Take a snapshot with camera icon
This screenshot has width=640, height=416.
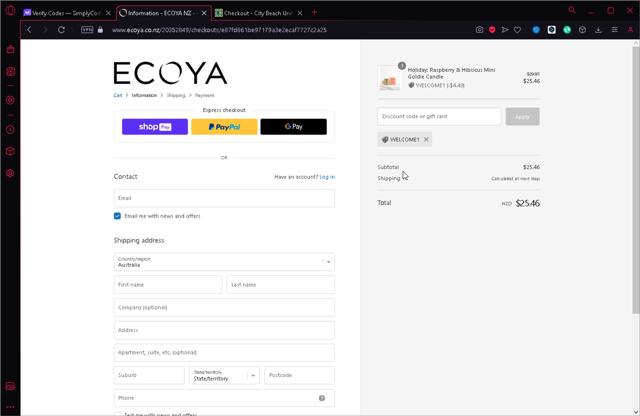point(479,30)
